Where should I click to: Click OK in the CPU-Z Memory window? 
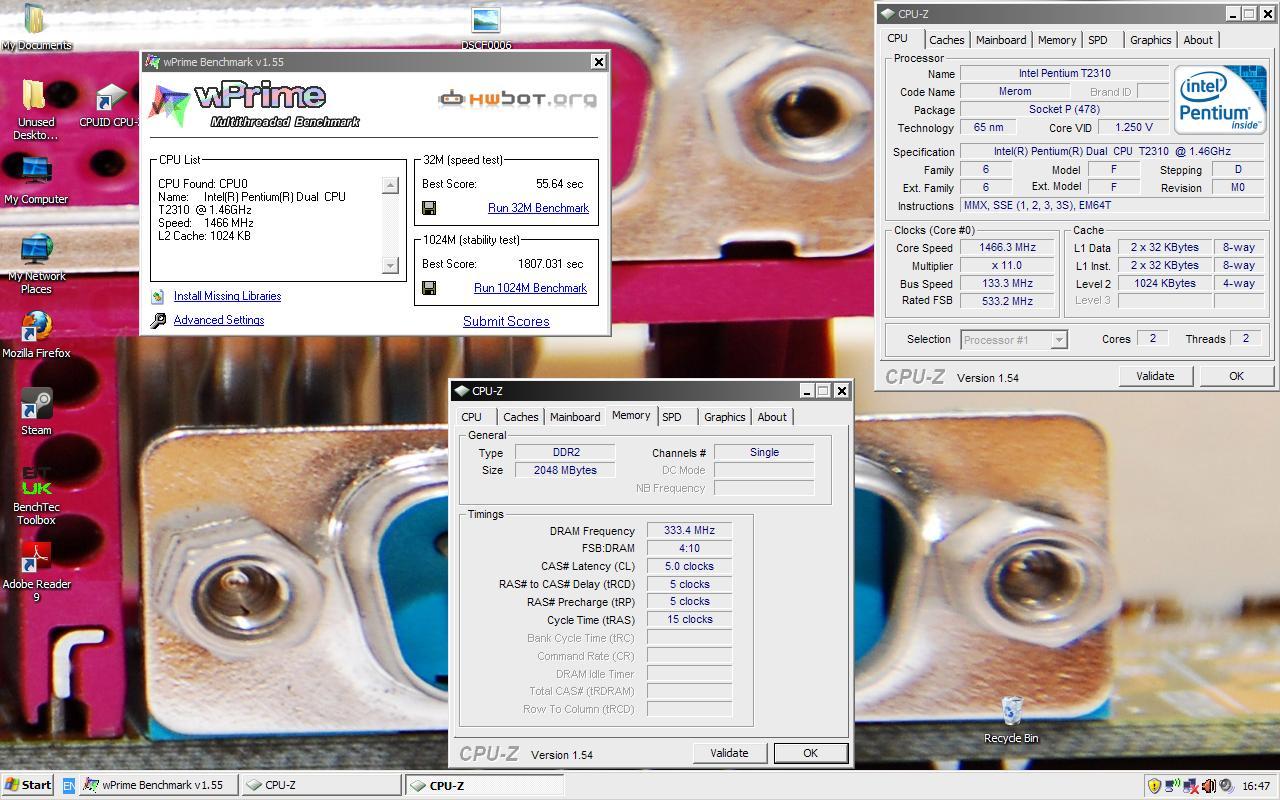click(x=810, y=753)
